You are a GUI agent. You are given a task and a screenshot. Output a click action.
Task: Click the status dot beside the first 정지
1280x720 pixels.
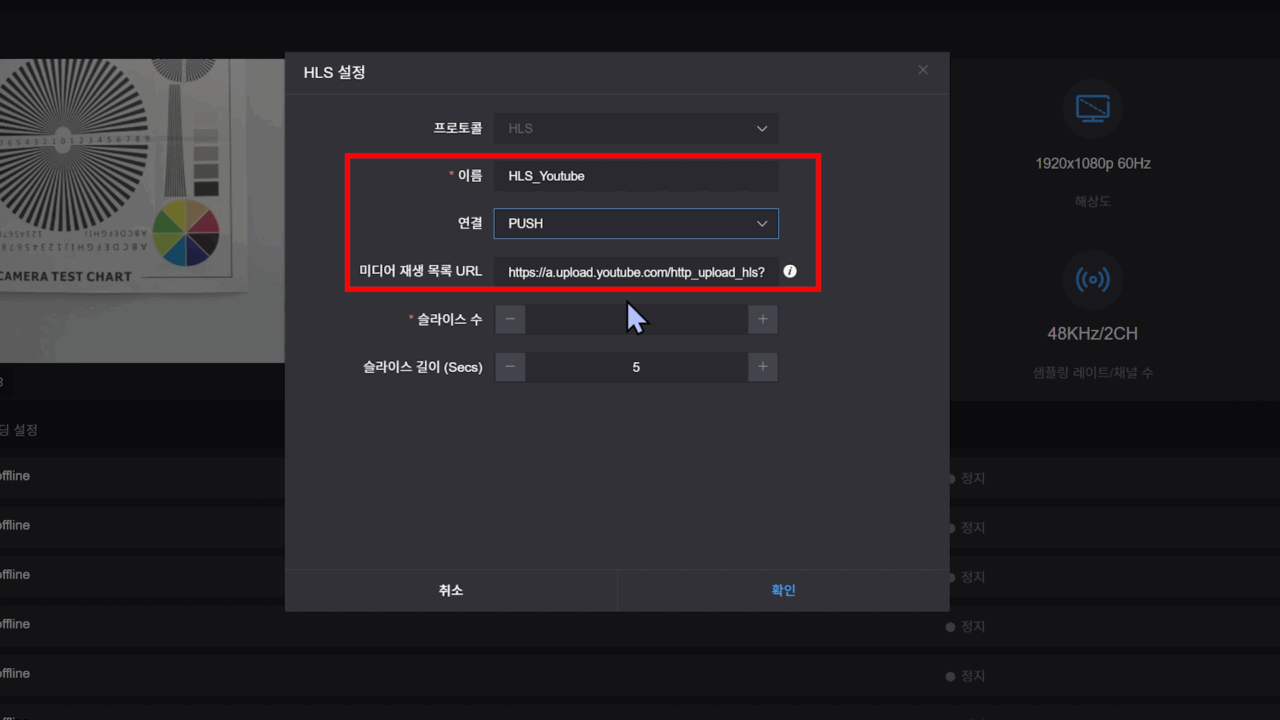point(949,478)
